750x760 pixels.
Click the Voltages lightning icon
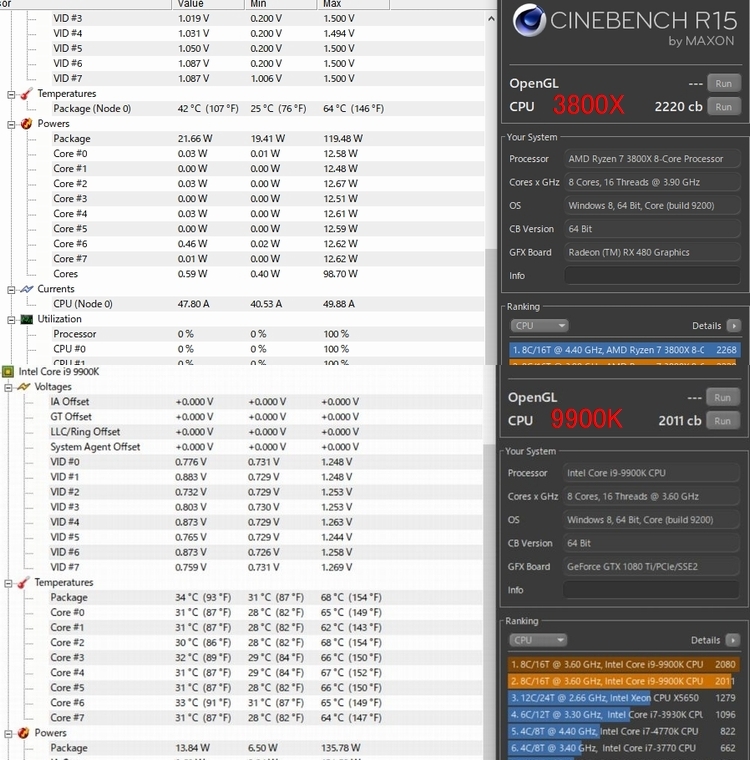(23, 387)
